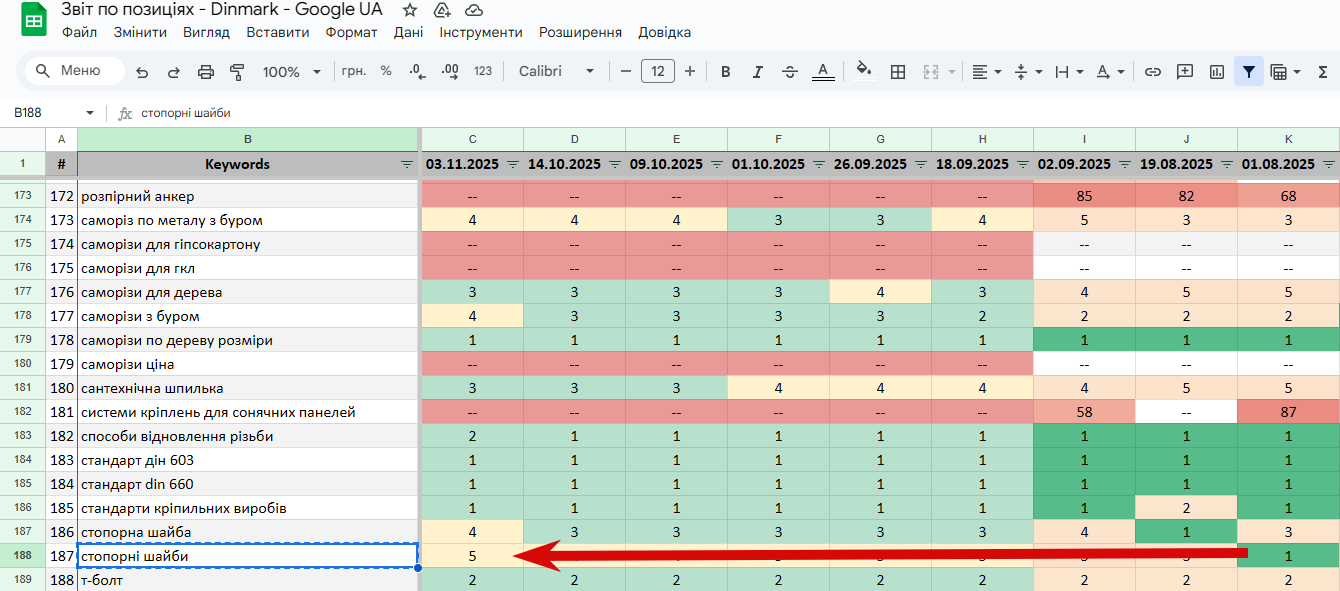1340x591 pixels.
Task: Open filter for 01.10.2025 column
Action: tap(819, 164)
